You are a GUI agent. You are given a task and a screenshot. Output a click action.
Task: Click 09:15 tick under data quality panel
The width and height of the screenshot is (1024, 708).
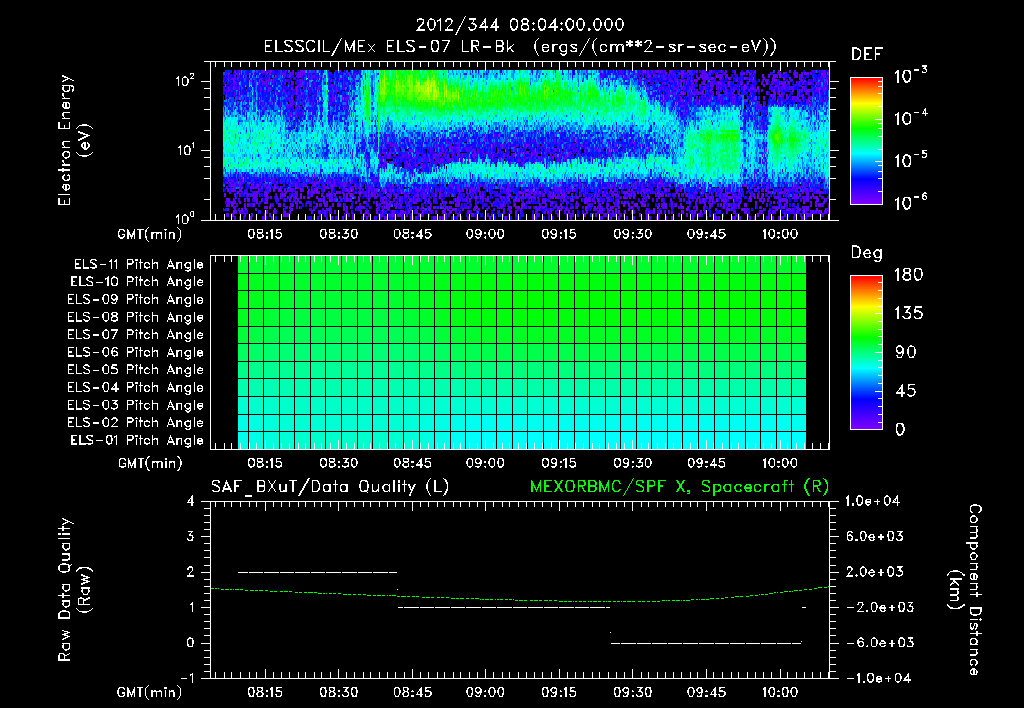point(559,692)
